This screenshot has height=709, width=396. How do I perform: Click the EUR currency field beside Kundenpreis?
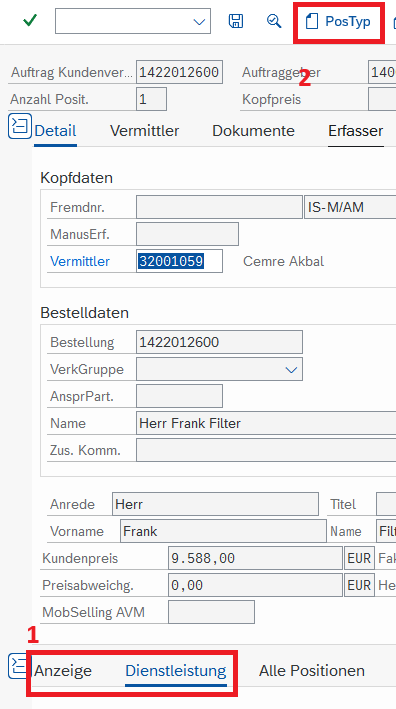pyautogui.click(x=359, y=558)
